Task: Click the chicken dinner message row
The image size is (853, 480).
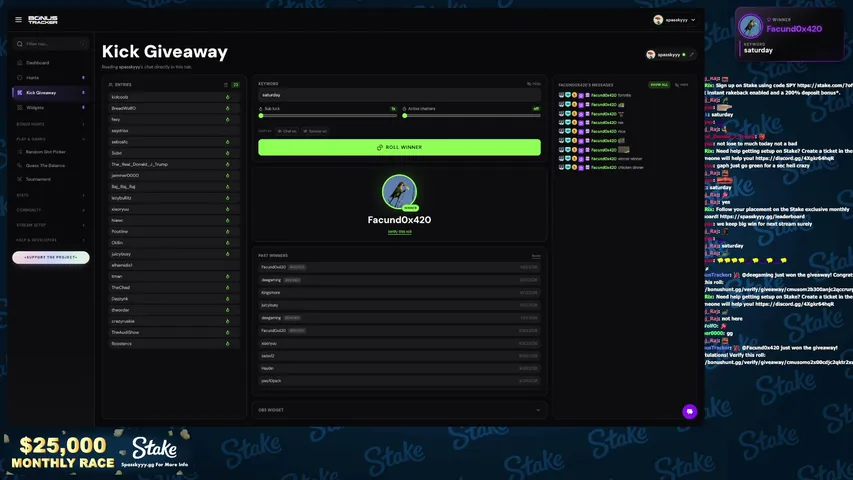Action: click(602, 168)
